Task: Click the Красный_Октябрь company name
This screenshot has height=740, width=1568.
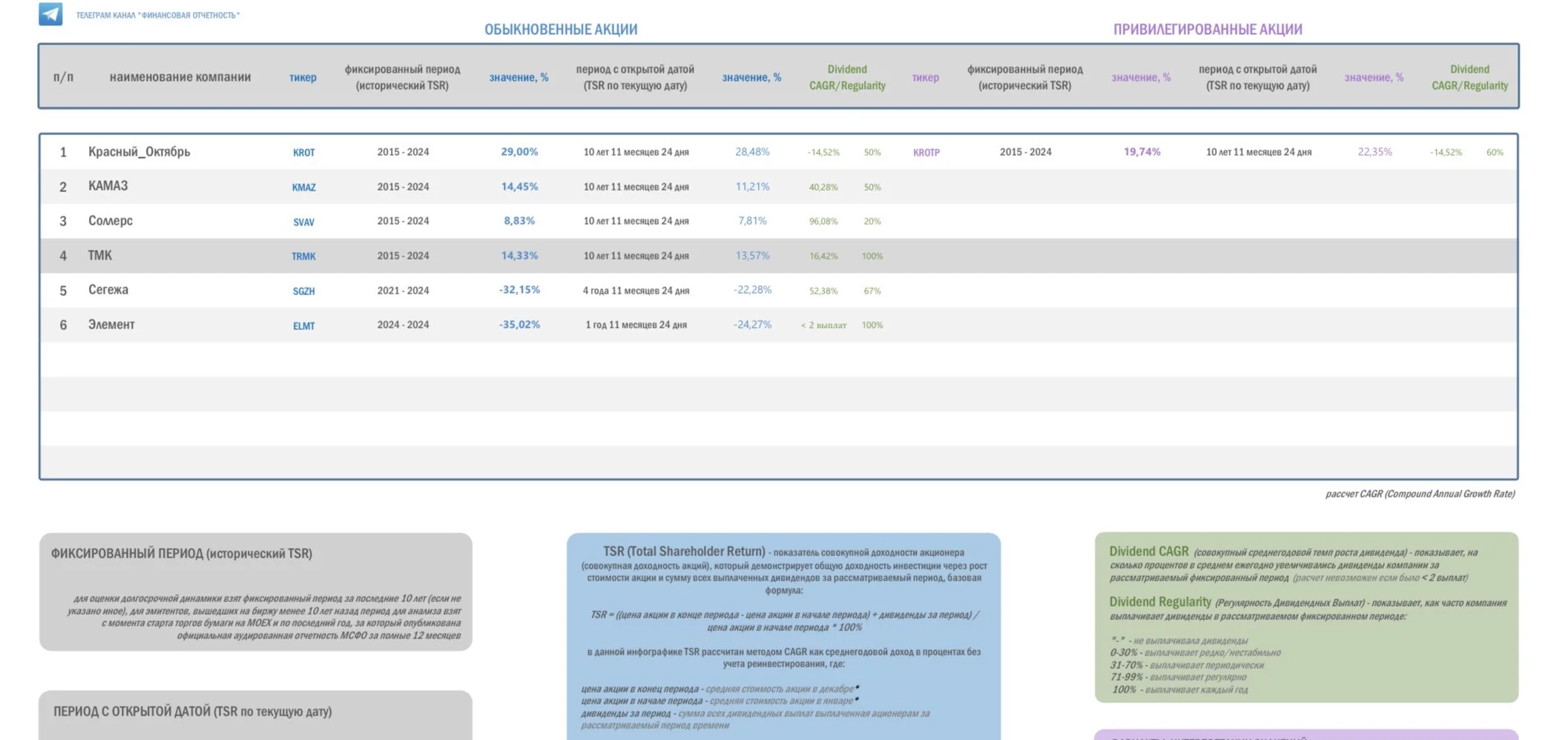Action: point(139,152)
